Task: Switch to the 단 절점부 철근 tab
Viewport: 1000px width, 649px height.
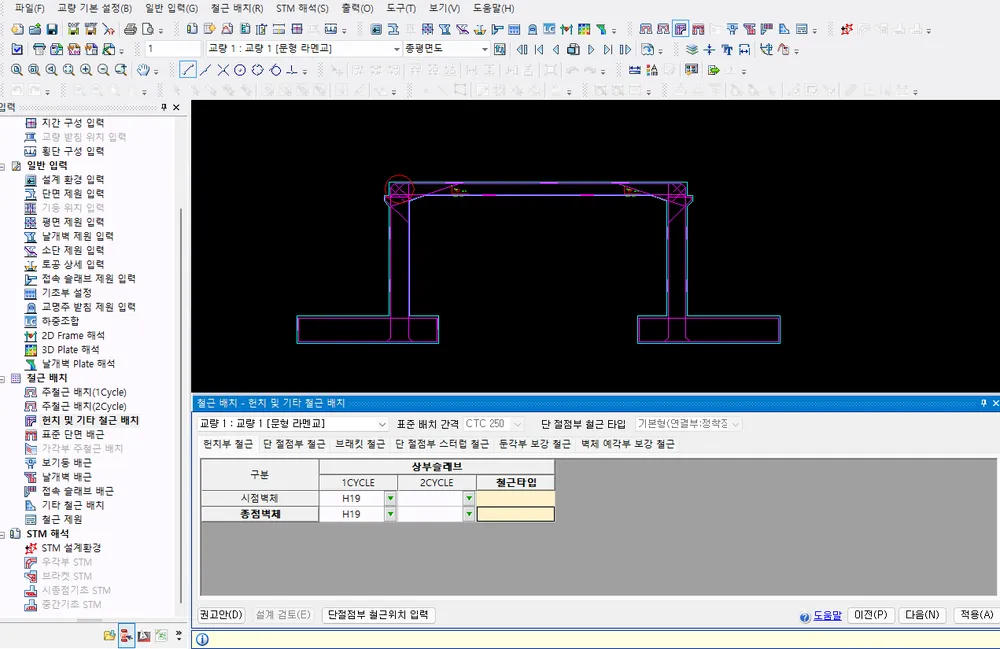Action: tap(294, 444)
